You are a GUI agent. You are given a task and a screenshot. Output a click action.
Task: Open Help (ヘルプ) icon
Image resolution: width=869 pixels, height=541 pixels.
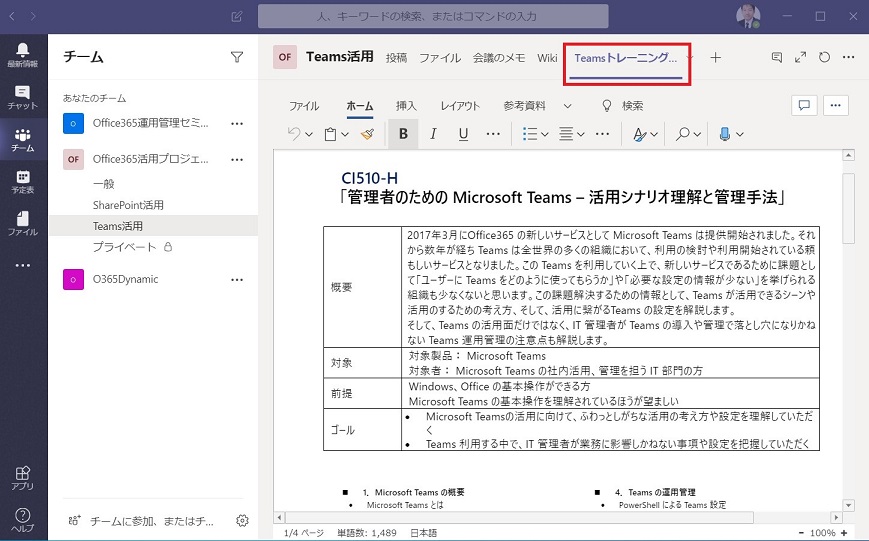click(x=23, y=520)
